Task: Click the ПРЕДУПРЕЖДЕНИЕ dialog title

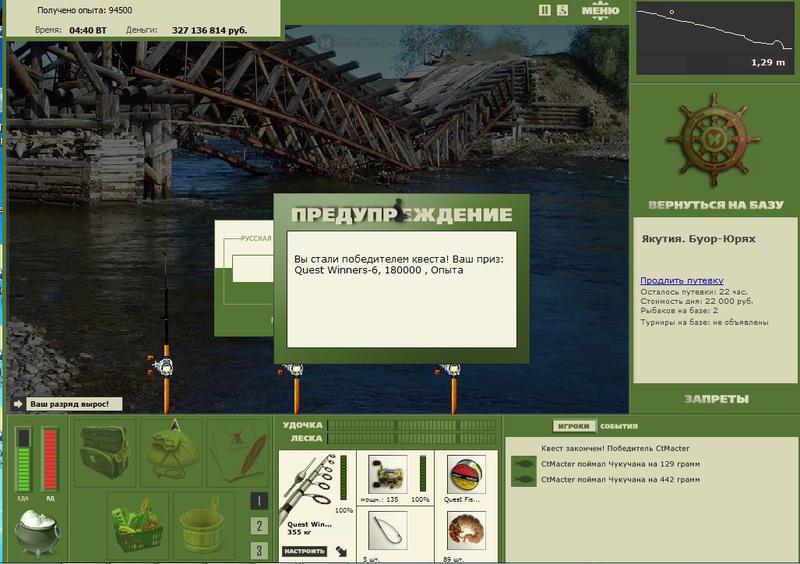Action: click(402, 214)
